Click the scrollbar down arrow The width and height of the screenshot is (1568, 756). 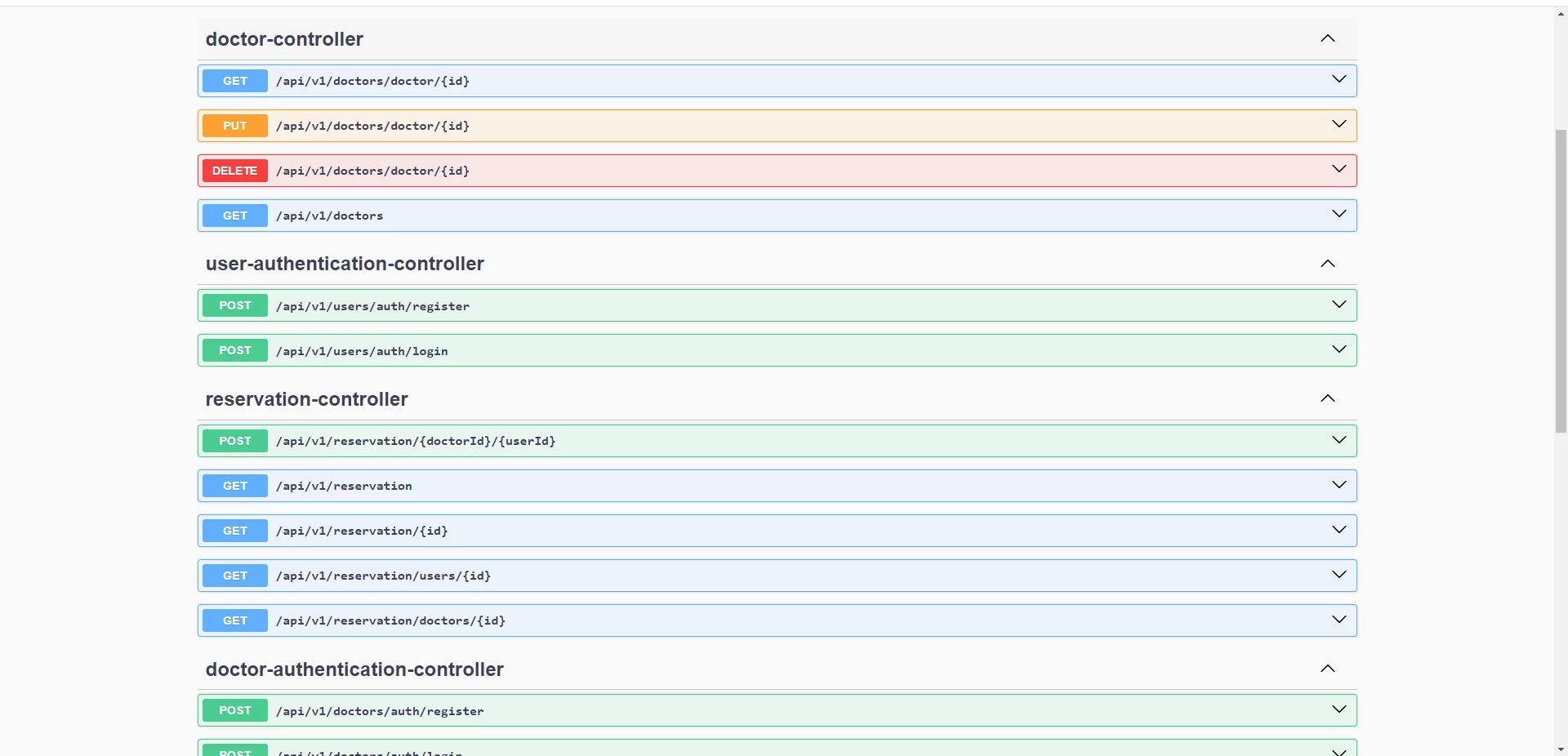(1561, 749)
